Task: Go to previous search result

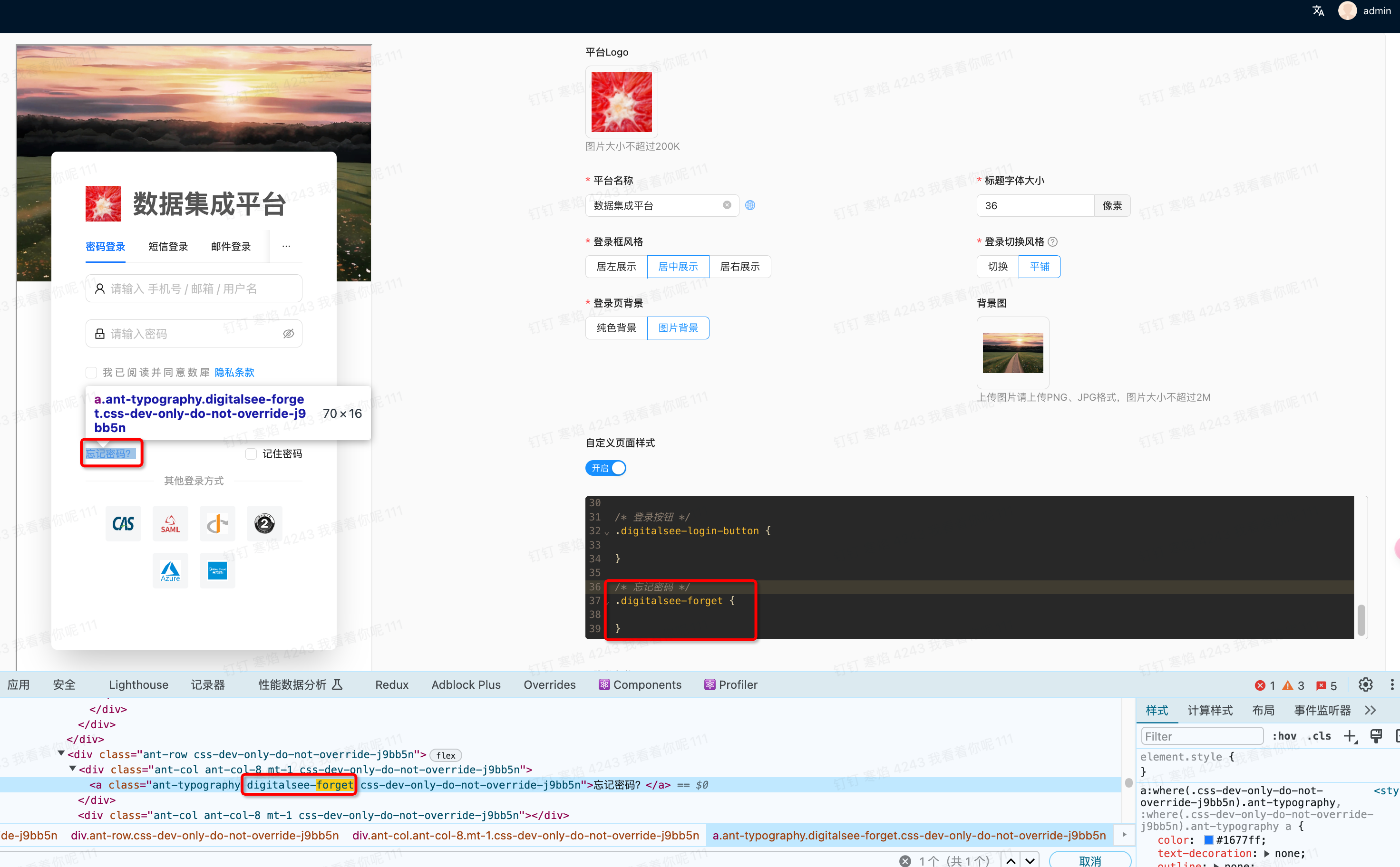Action: (1011, 861)
